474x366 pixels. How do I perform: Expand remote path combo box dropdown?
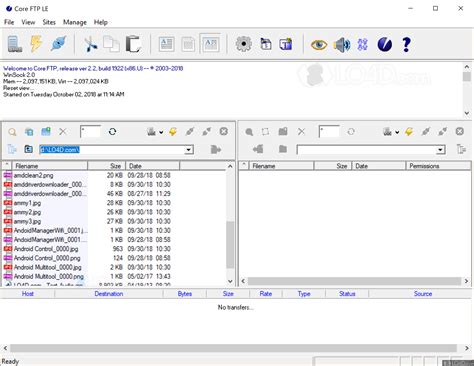(x=440, y=150)
